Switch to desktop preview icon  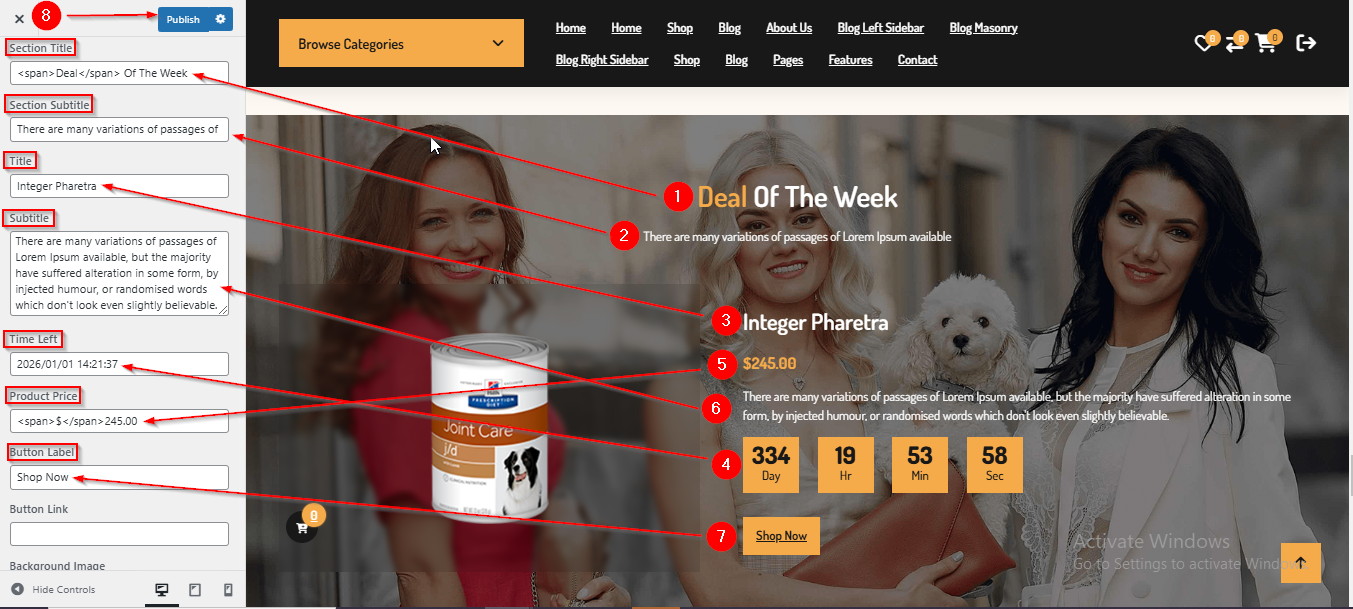point(161,590)
